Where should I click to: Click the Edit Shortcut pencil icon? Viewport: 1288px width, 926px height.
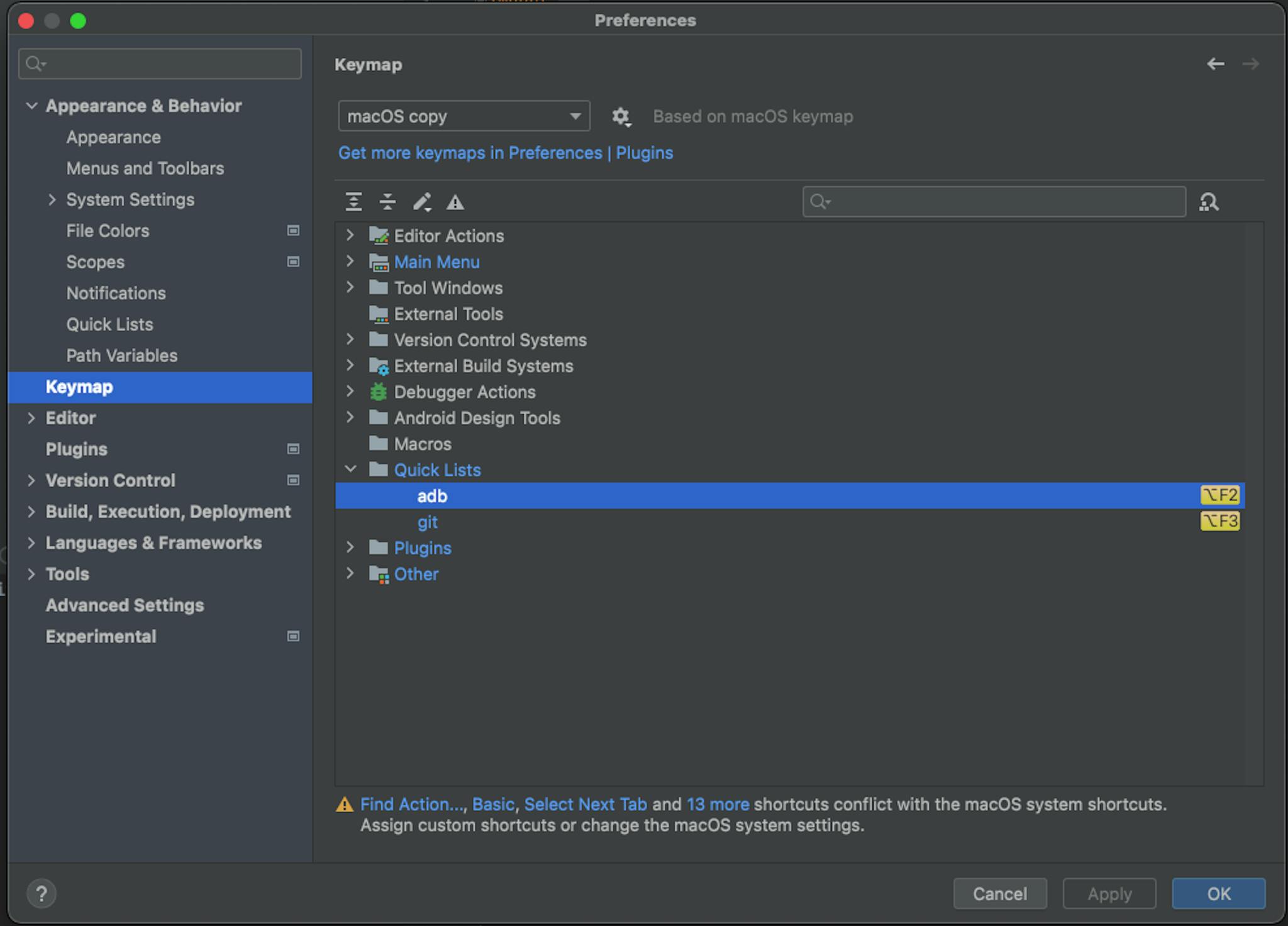[x=421, y=202]
